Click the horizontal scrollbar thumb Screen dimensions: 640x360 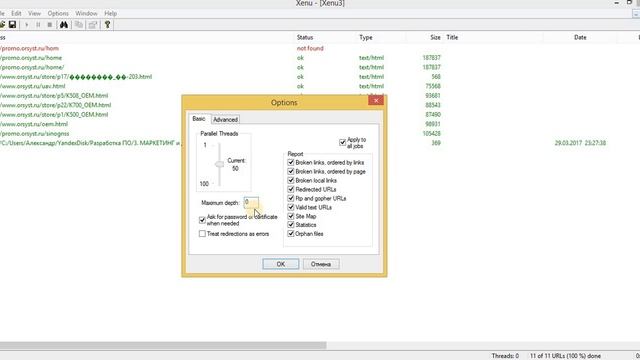(163, 346)
